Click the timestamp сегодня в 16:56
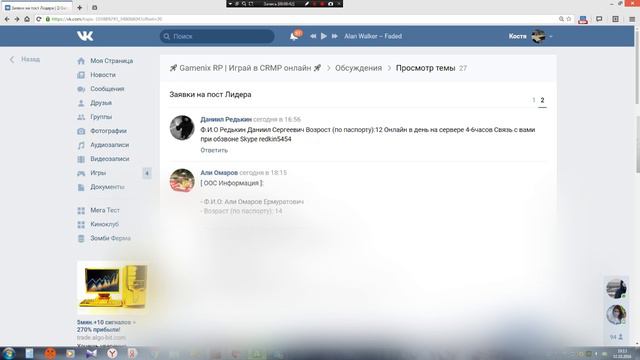This screenshot has width=640, height=360. pyautogui.click(x=277, y=120)
